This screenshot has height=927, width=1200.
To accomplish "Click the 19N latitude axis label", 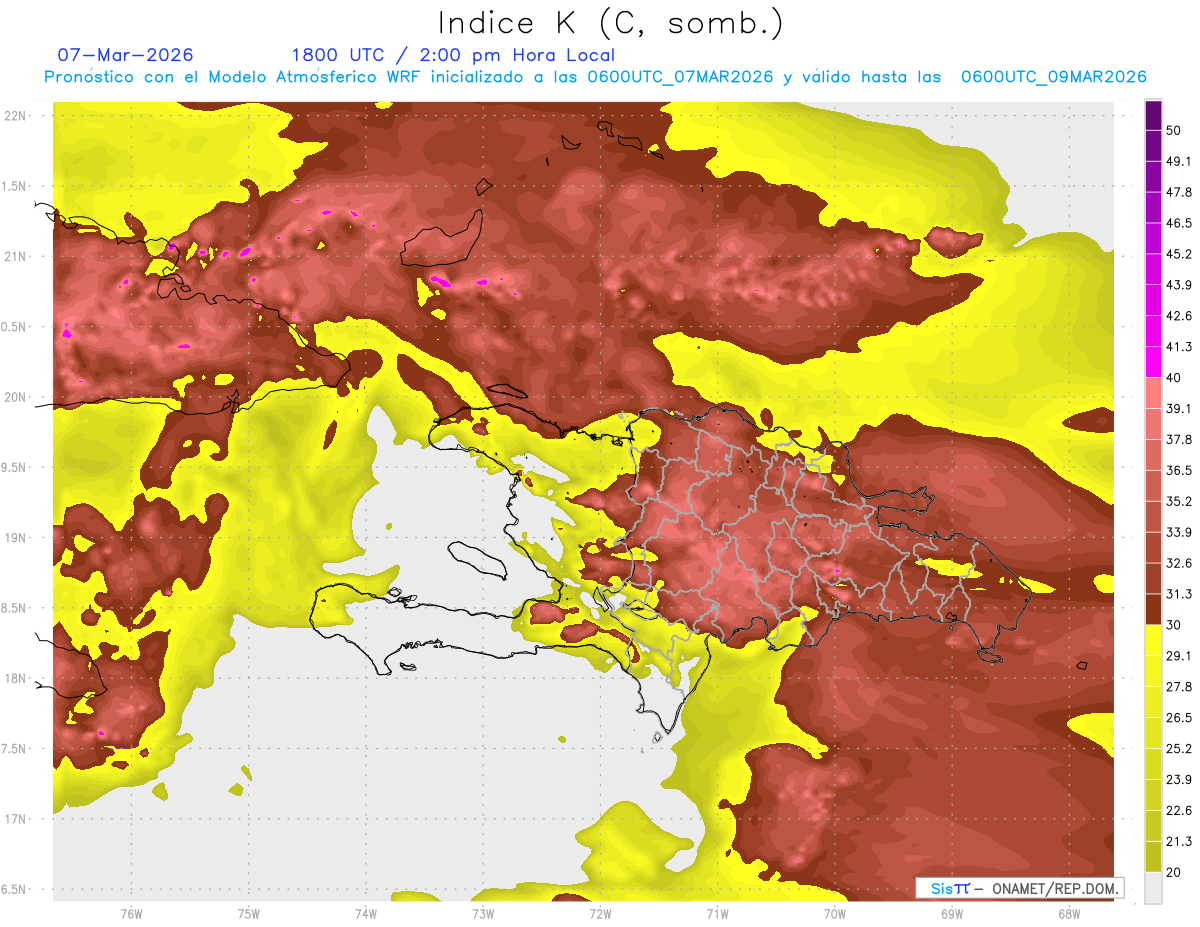I will coord(15,538).
